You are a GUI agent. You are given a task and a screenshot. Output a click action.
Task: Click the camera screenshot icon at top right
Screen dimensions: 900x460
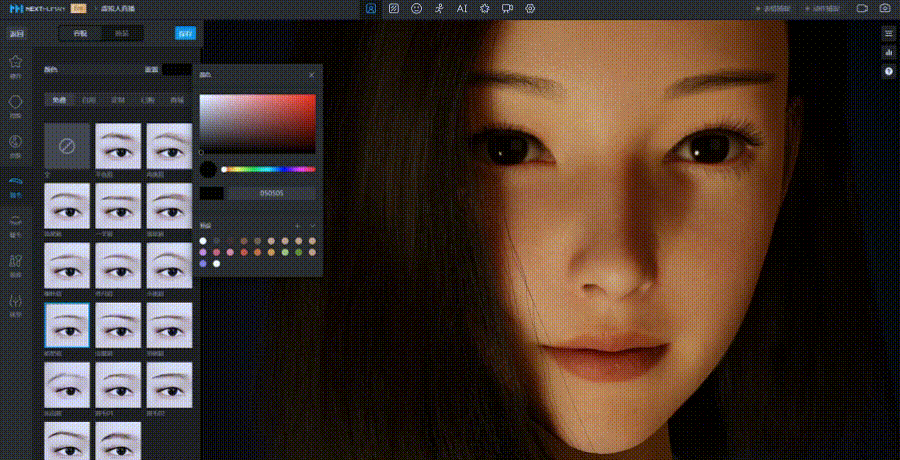tap(885, 8)
